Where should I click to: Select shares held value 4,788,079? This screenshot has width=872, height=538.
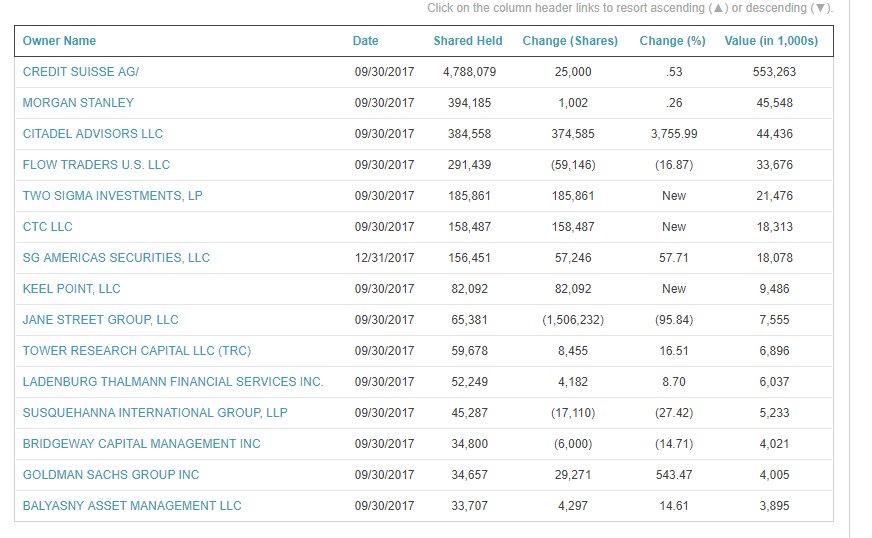point(469,72)
